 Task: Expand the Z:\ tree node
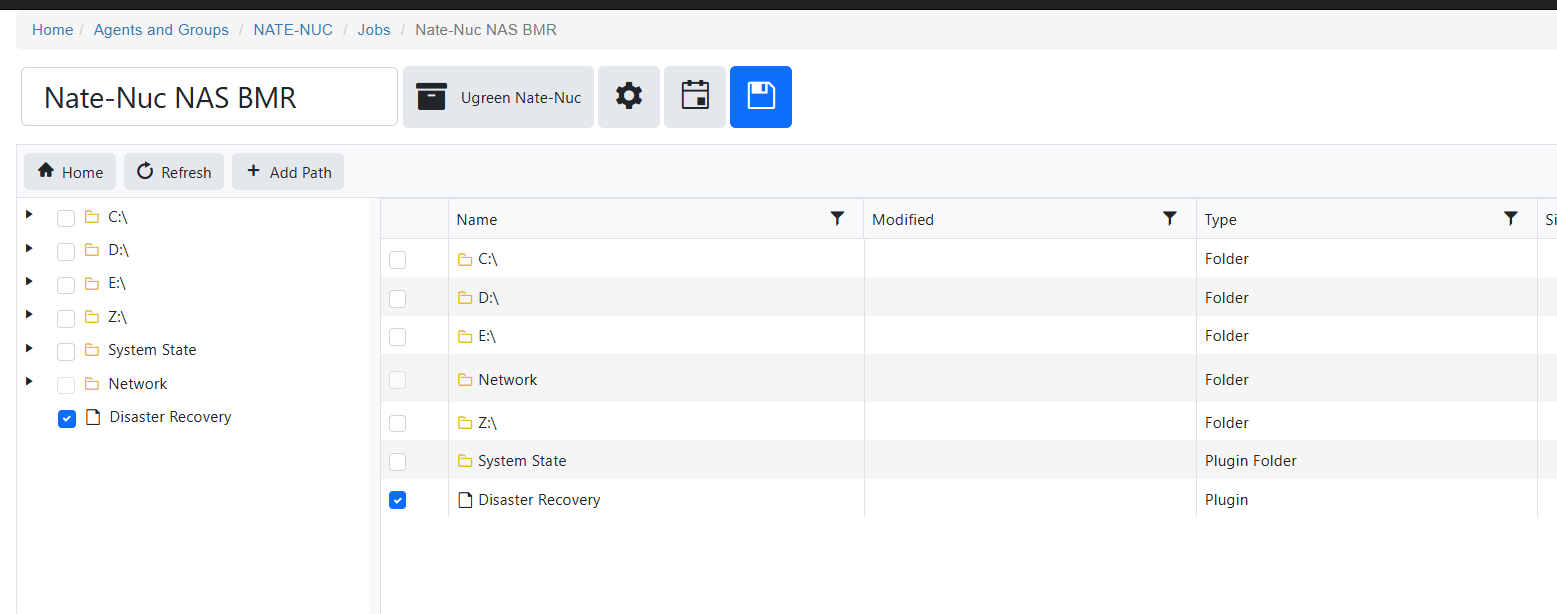click(x=29, y=315)
